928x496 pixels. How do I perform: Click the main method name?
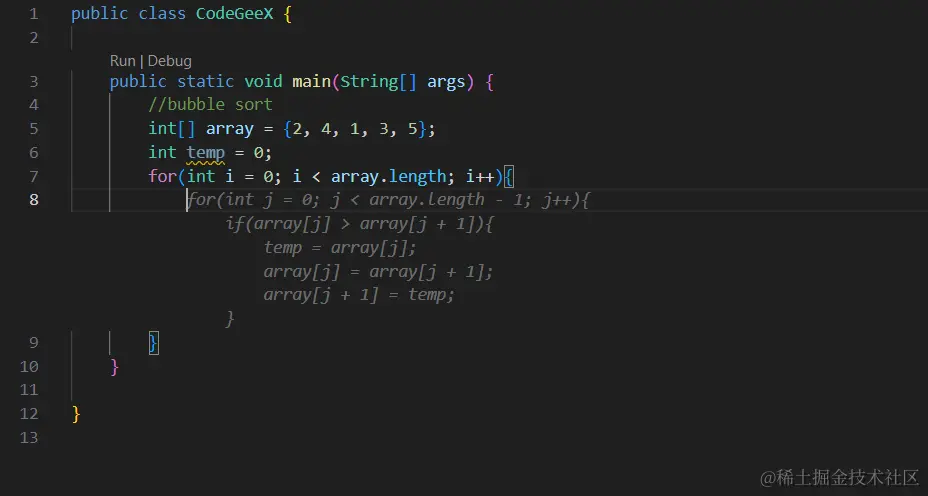(311, 81)
